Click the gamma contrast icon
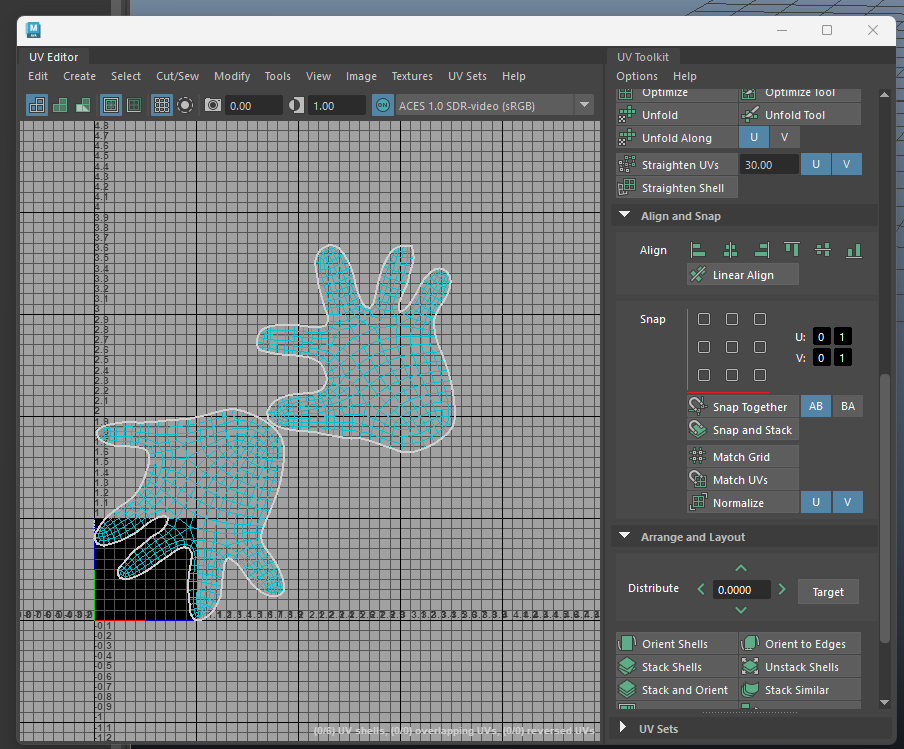Image resolution: width=904 pixels, height=749 pixels. click(296, 106)
